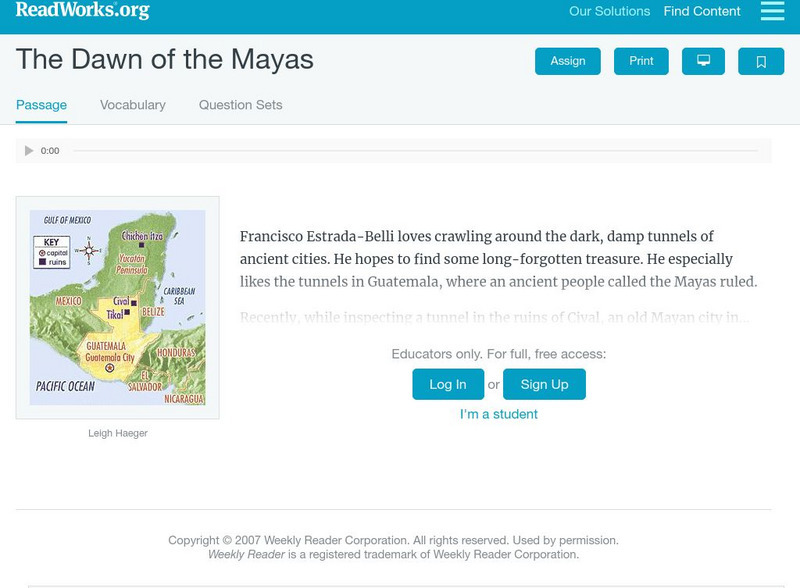This screenshot has height=588, width=800.
Task: Click the audio progress bar
Action: coord(415,151)
